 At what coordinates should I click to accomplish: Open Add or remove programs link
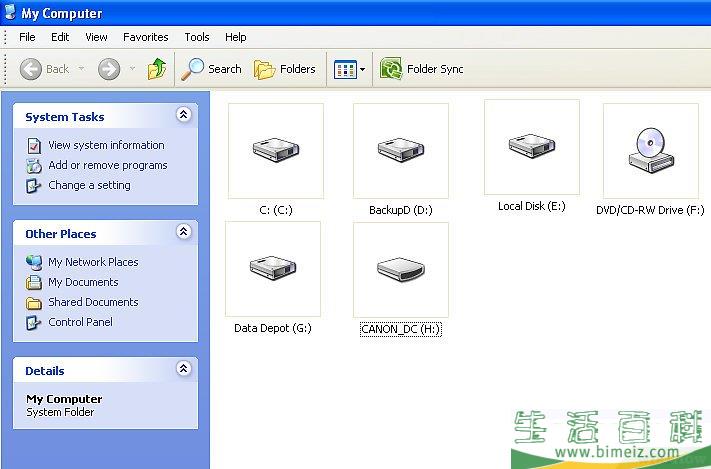[107, 165]
